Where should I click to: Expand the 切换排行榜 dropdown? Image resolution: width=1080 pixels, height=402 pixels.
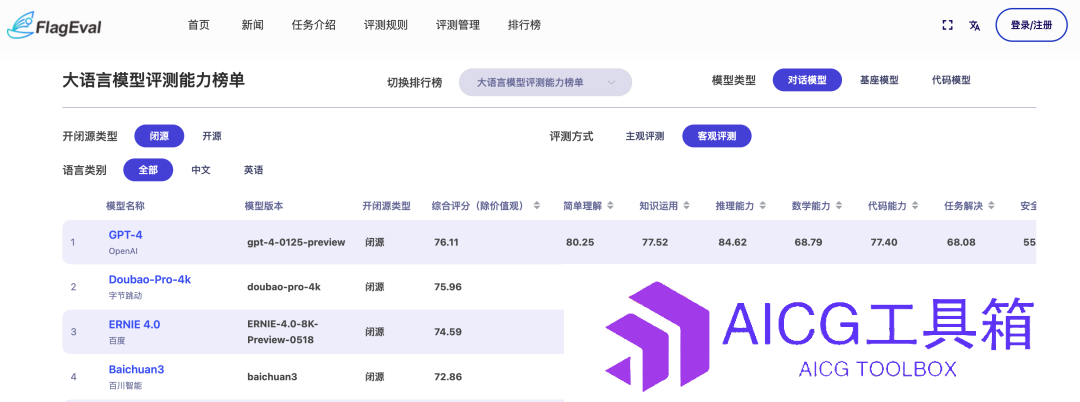546,82
